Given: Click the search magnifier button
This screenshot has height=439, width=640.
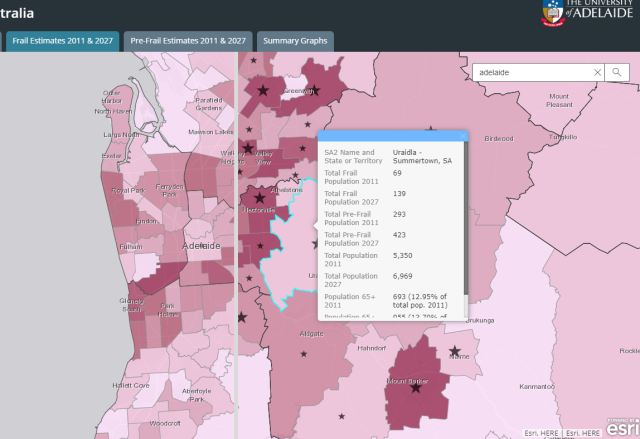Looking at the screenshot, I should [617, 73].
